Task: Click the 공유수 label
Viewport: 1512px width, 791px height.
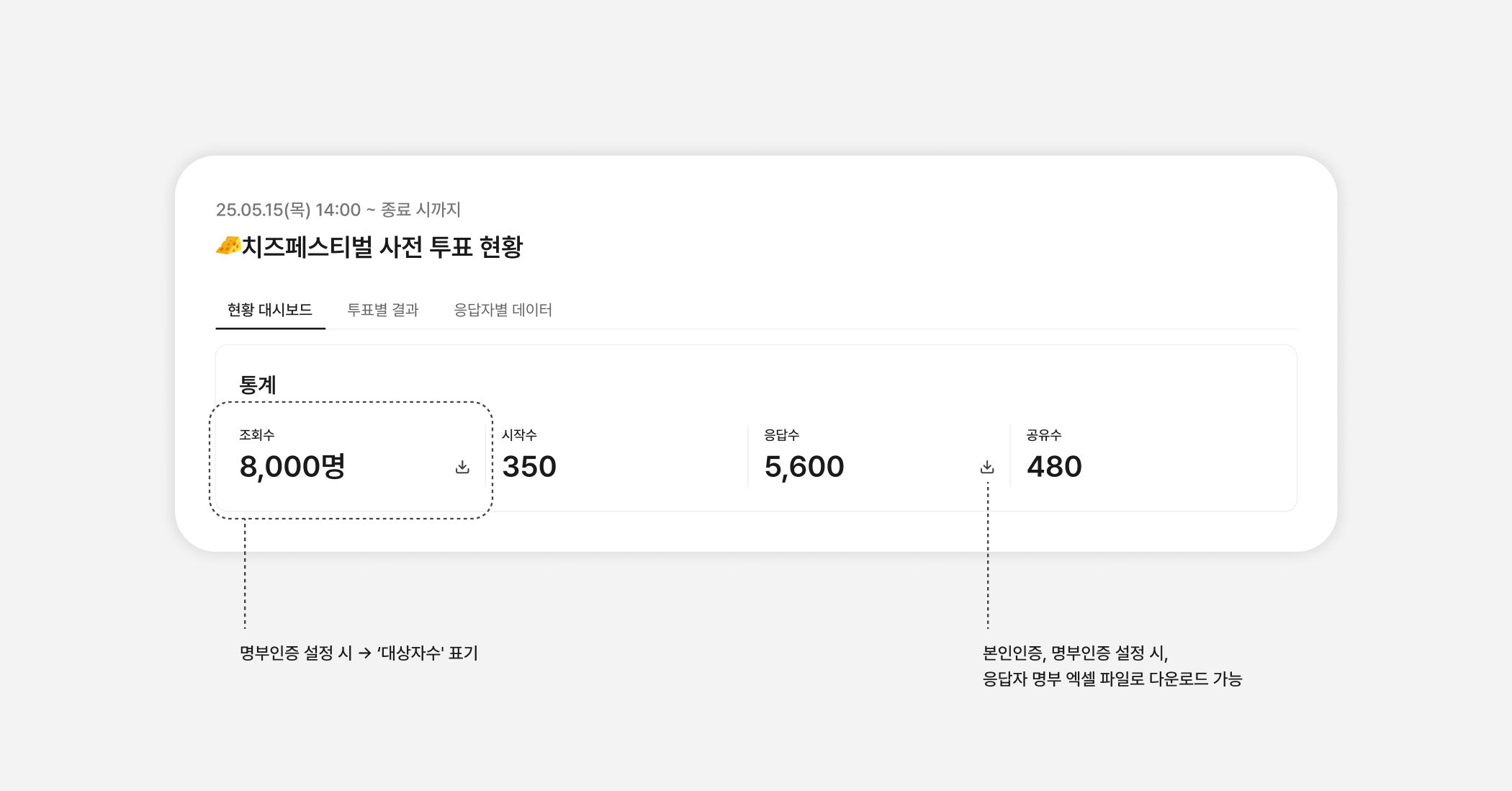Action: 1044,435
